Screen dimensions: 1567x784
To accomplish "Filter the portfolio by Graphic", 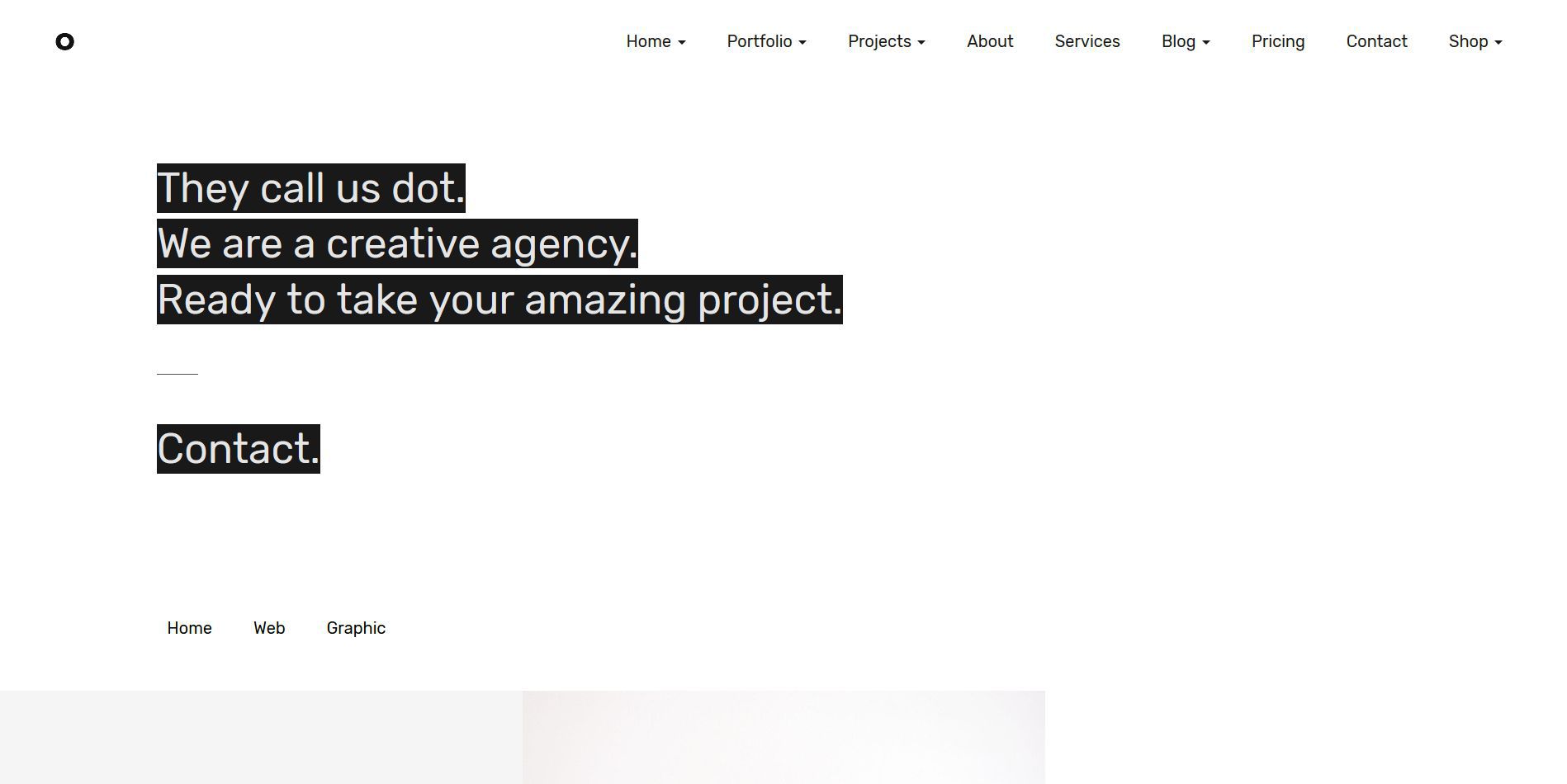I will 356,628.
